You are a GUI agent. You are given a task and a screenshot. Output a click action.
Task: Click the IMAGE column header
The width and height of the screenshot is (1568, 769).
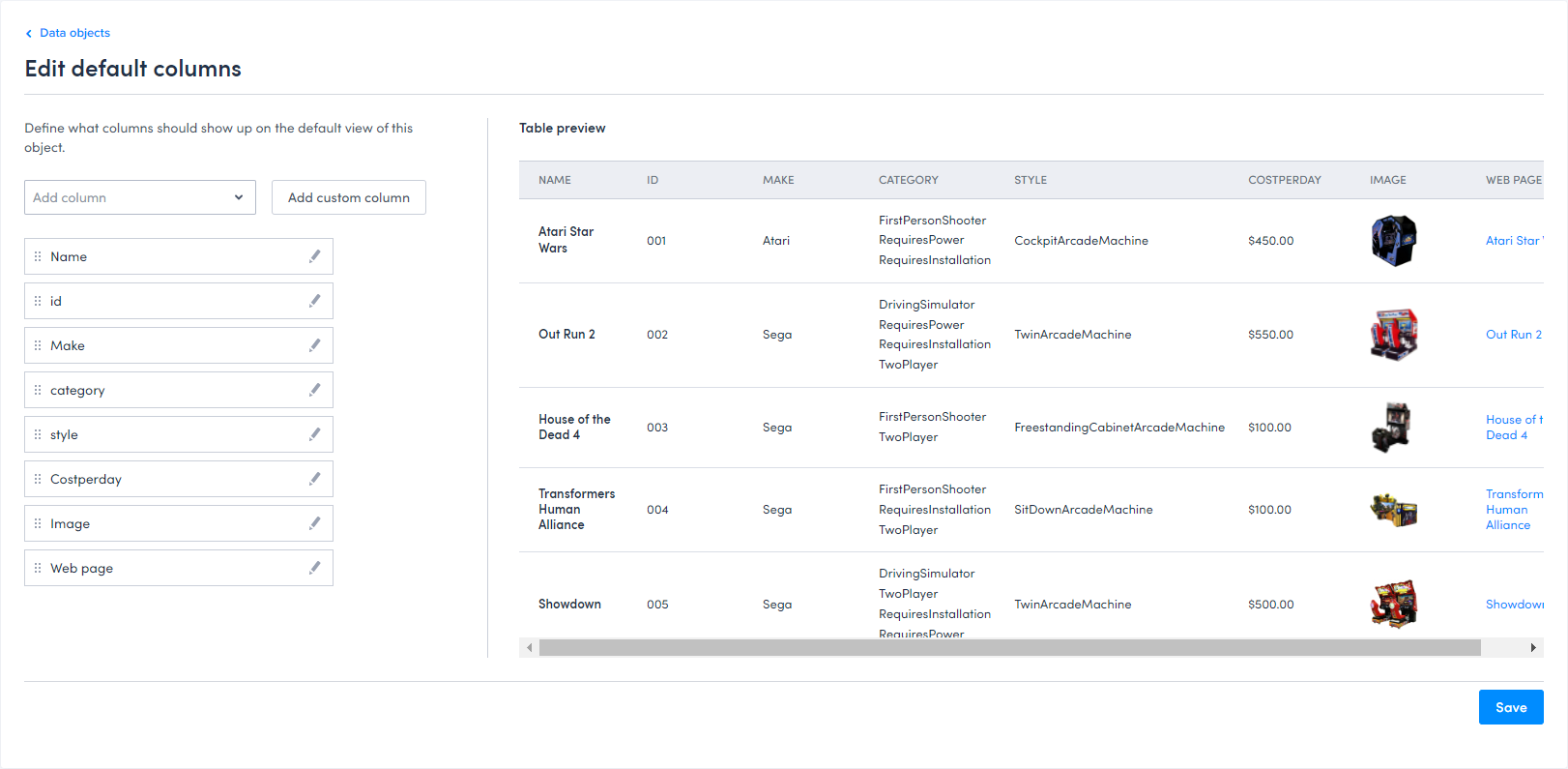click(x=1388, y=180)
